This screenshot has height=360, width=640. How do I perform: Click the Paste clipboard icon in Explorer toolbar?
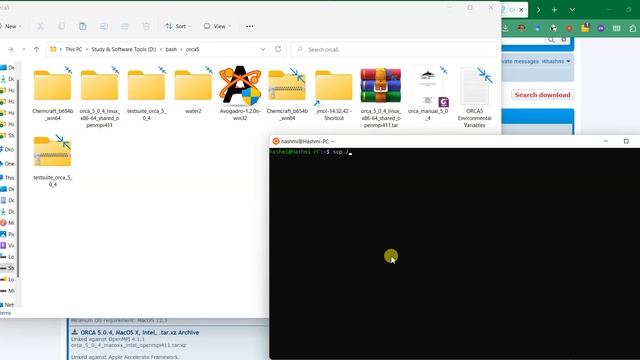pyautogui.click(x=83, y=26)
